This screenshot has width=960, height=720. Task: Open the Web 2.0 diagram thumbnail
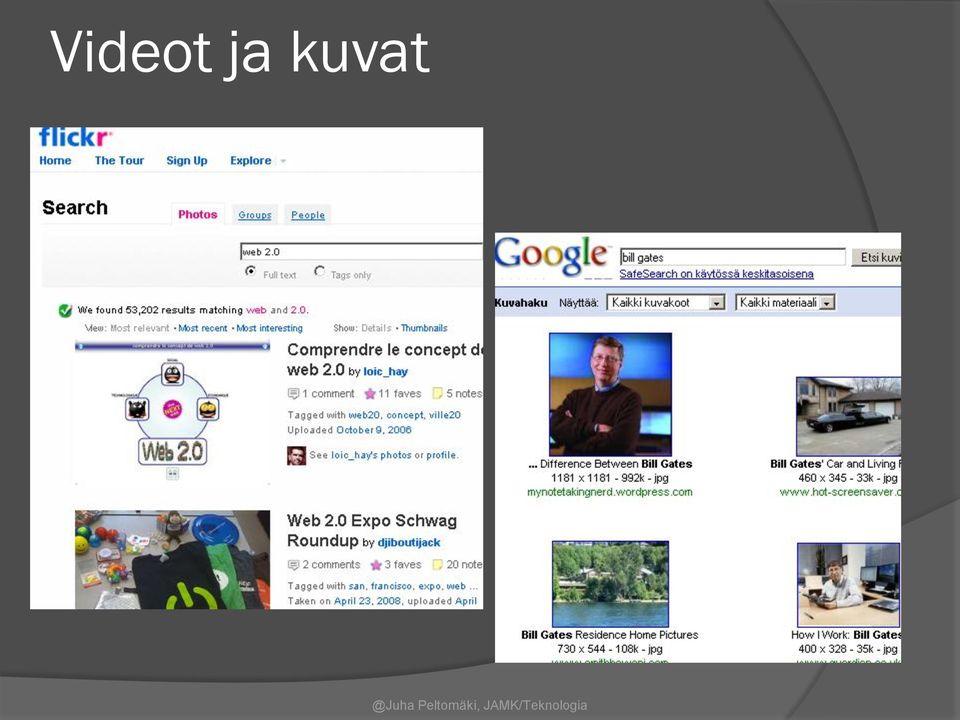click(173, 413)
